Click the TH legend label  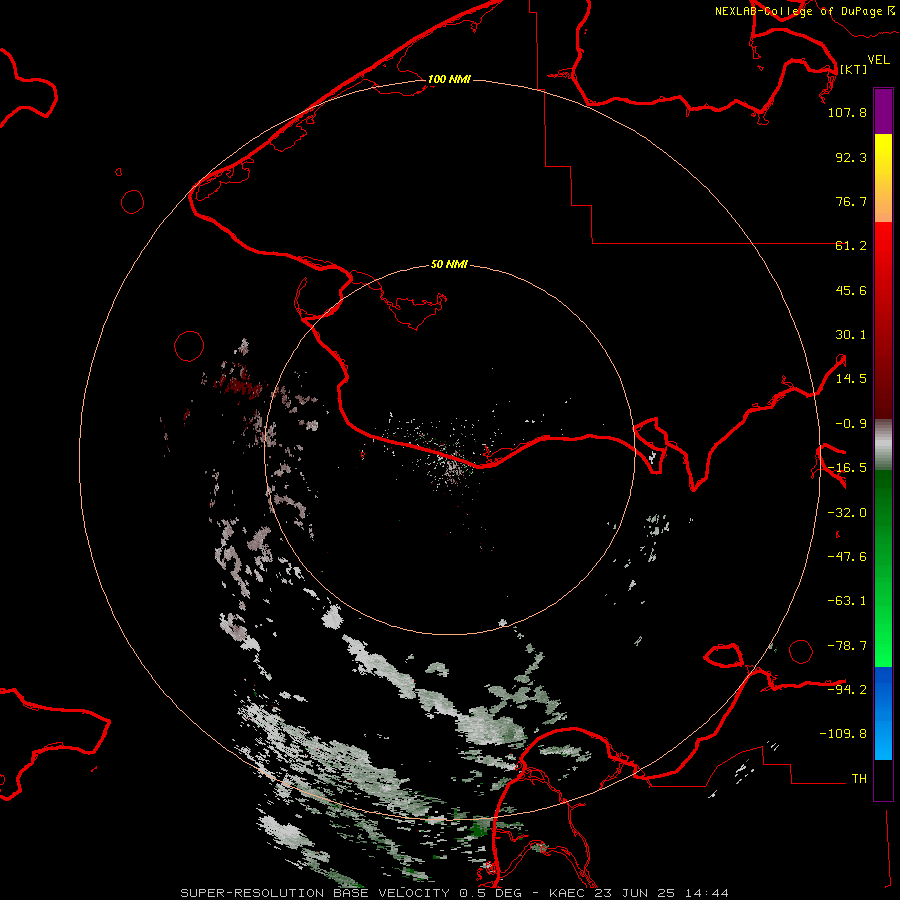tap(859, 778)
